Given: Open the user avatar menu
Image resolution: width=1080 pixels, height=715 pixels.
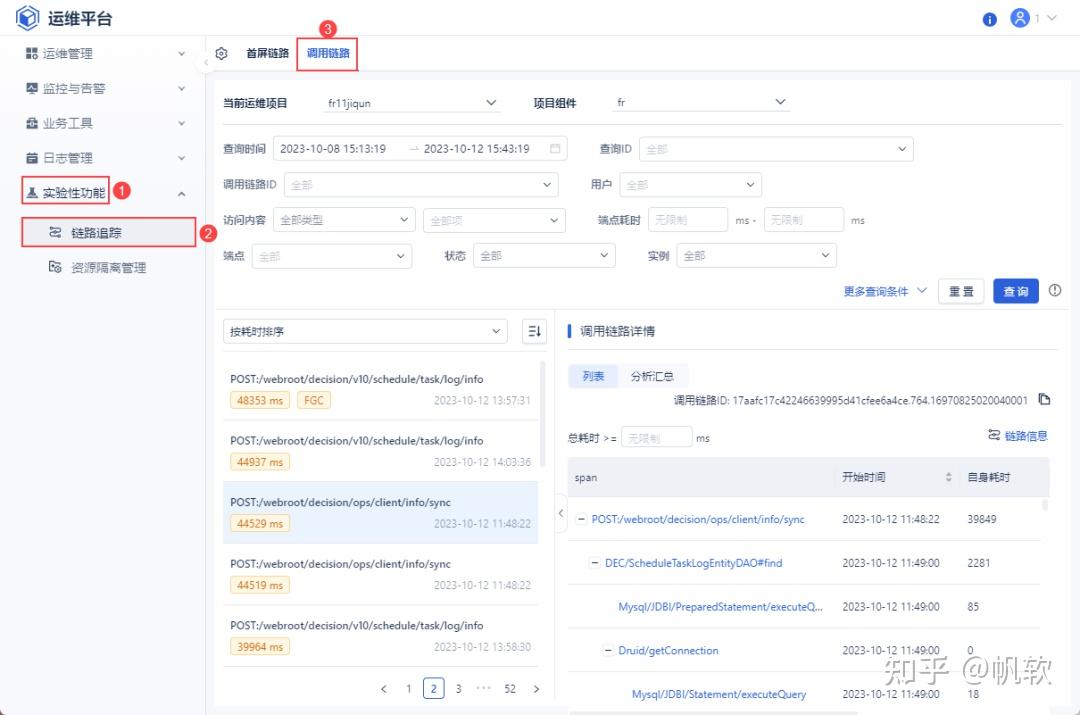Looking at the screenshot, I should 1019,18.
